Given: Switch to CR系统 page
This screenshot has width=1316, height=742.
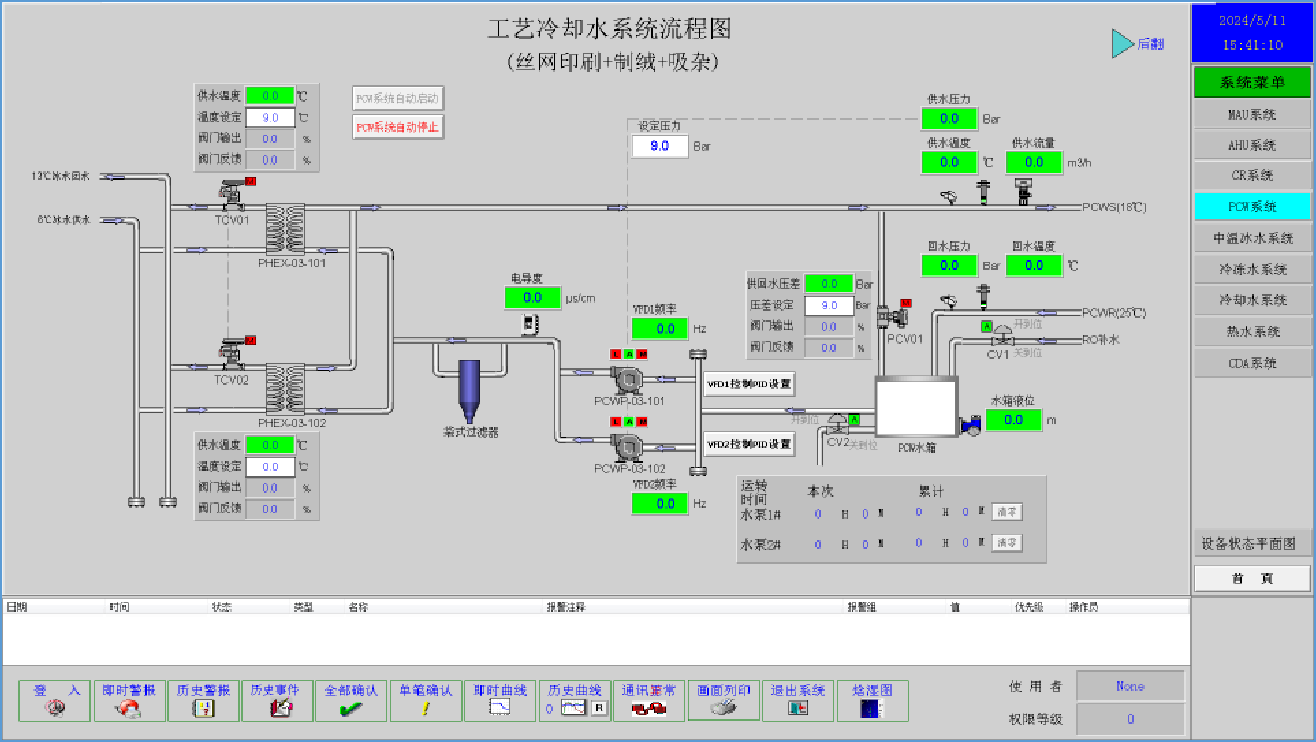Looking at the screenshot, I should [1251, 176].
